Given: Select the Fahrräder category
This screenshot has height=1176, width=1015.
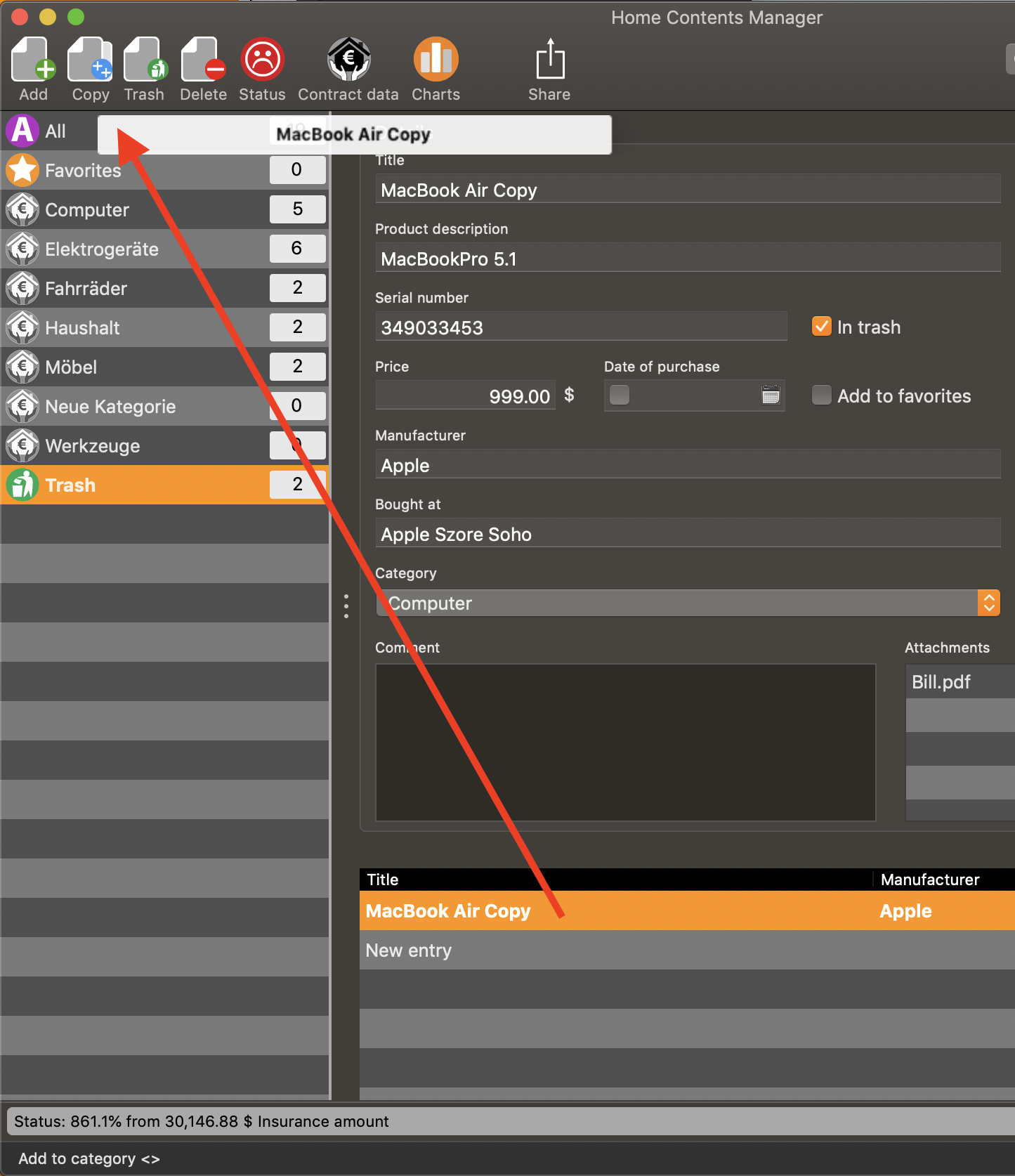Looking at the screenshot, I should 165,288.
